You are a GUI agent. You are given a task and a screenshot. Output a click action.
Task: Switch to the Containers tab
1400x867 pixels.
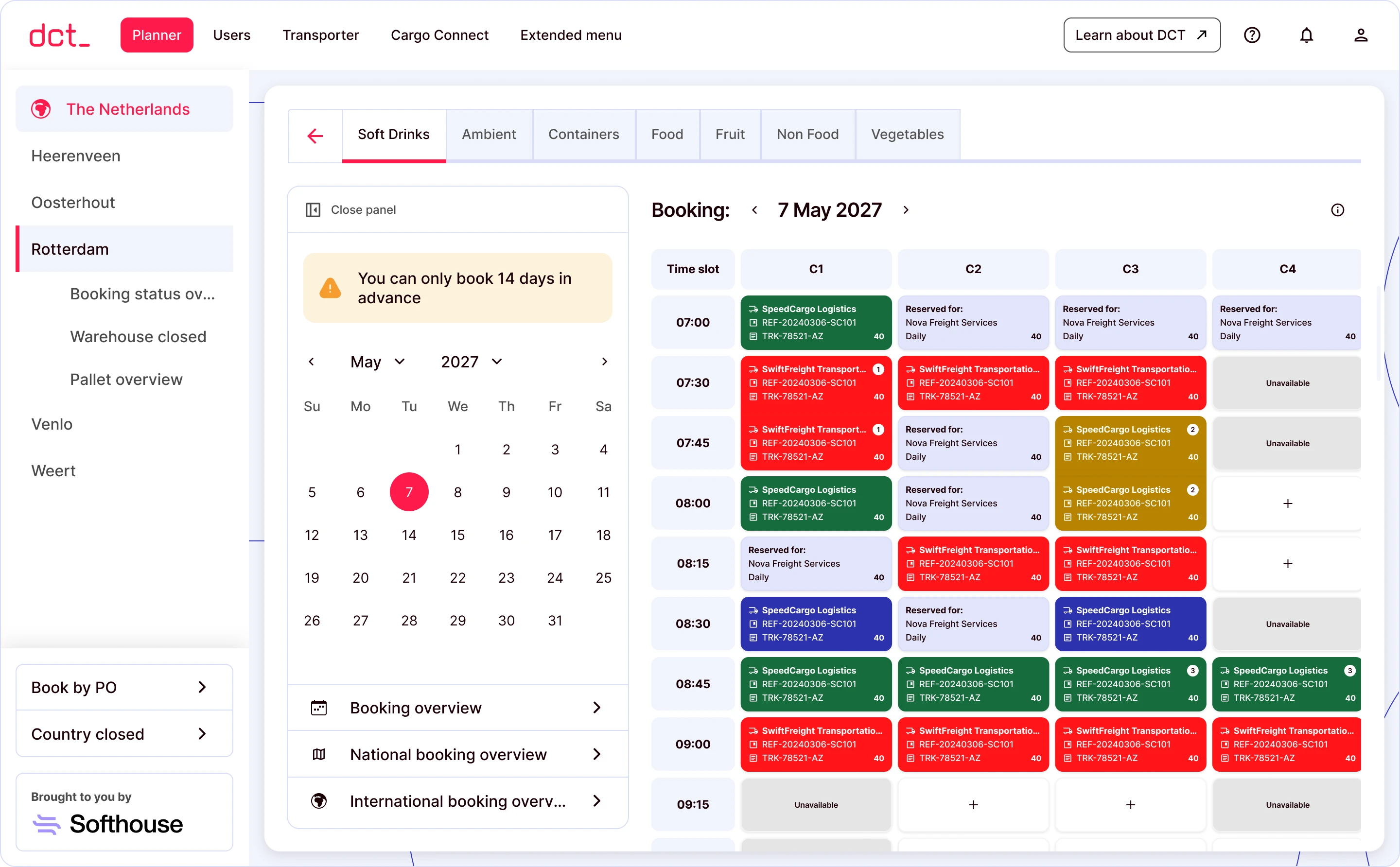[x=583, y=134]
